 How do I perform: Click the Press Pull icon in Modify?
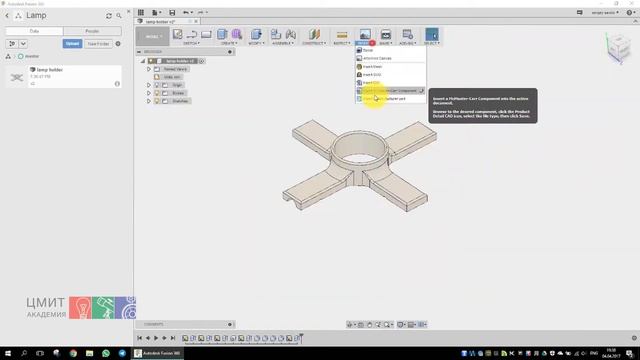[x=256, y=34]
